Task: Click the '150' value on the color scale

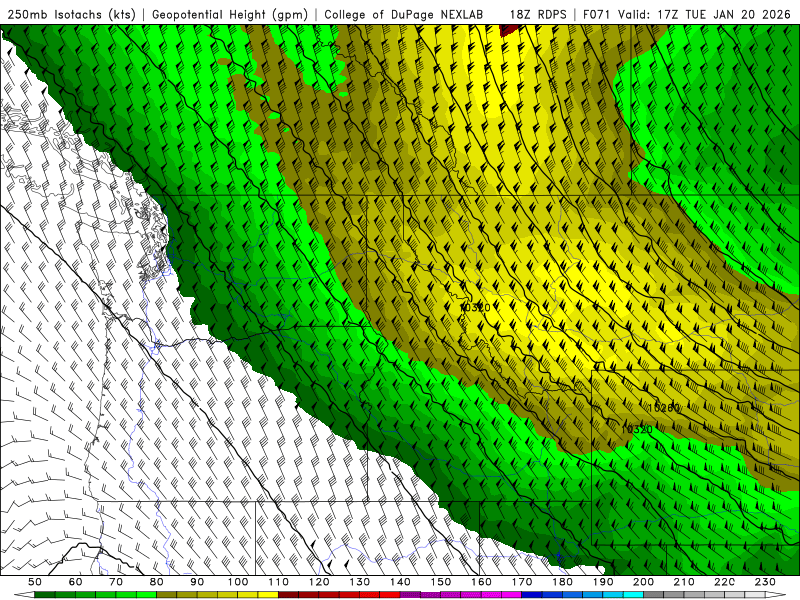Action: tap(441, 582)
